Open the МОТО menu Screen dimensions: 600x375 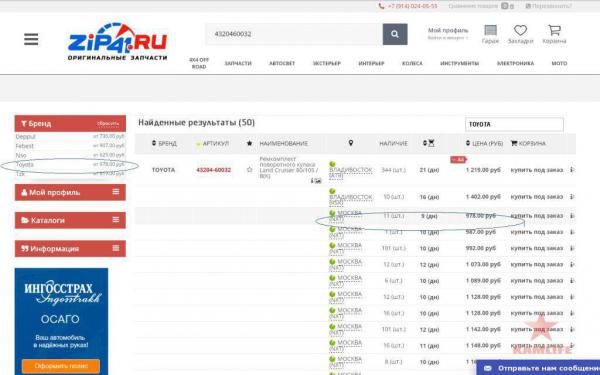[559, 63]
